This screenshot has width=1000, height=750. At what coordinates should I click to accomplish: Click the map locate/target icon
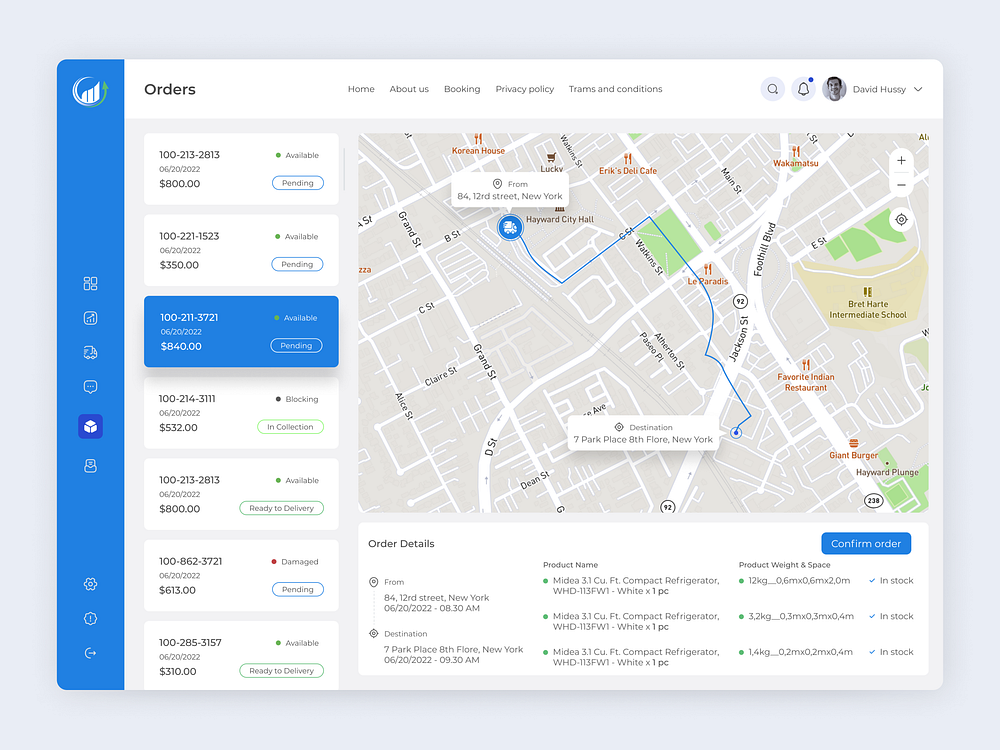(x=901, y=219)
